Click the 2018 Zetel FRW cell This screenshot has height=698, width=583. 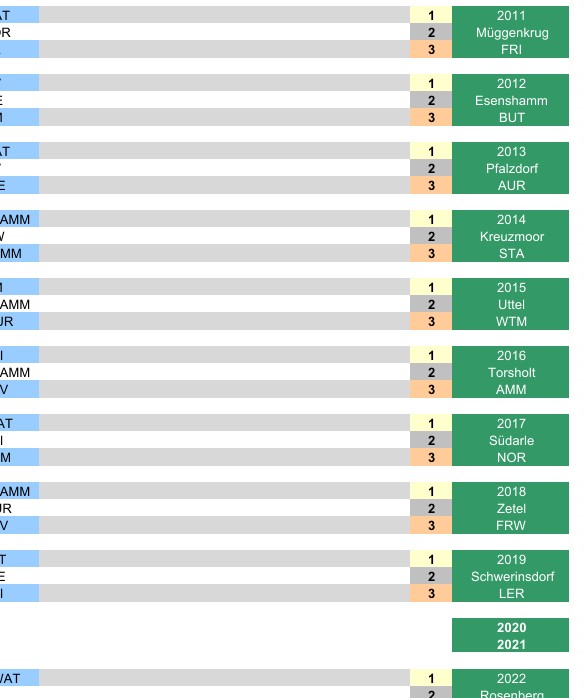[x=510, y=508]
